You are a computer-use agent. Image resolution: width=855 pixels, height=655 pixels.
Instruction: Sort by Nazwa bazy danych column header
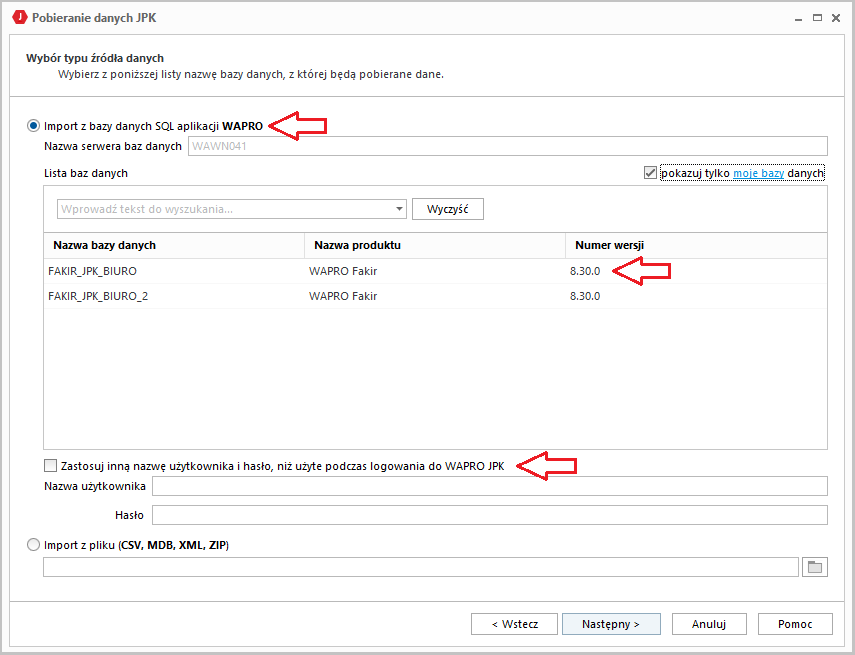(174, 245)
